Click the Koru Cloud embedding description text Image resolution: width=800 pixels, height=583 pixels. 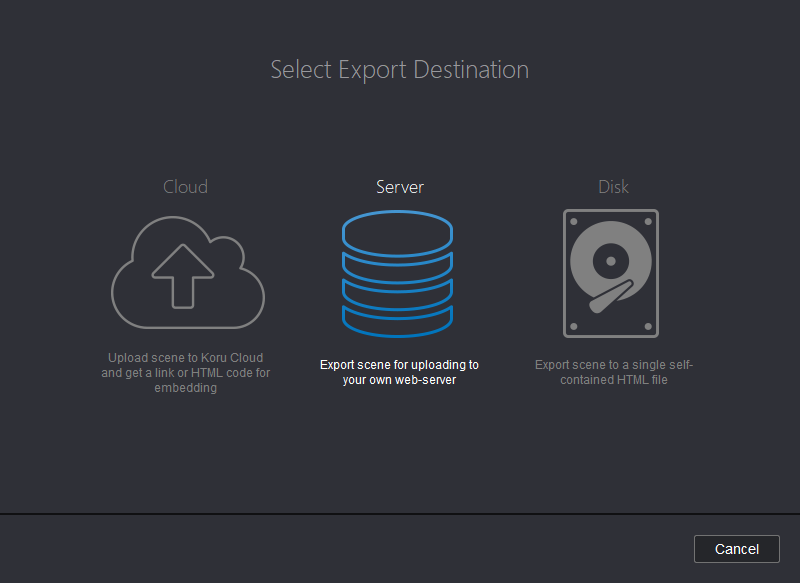click(x=186, y=372)
